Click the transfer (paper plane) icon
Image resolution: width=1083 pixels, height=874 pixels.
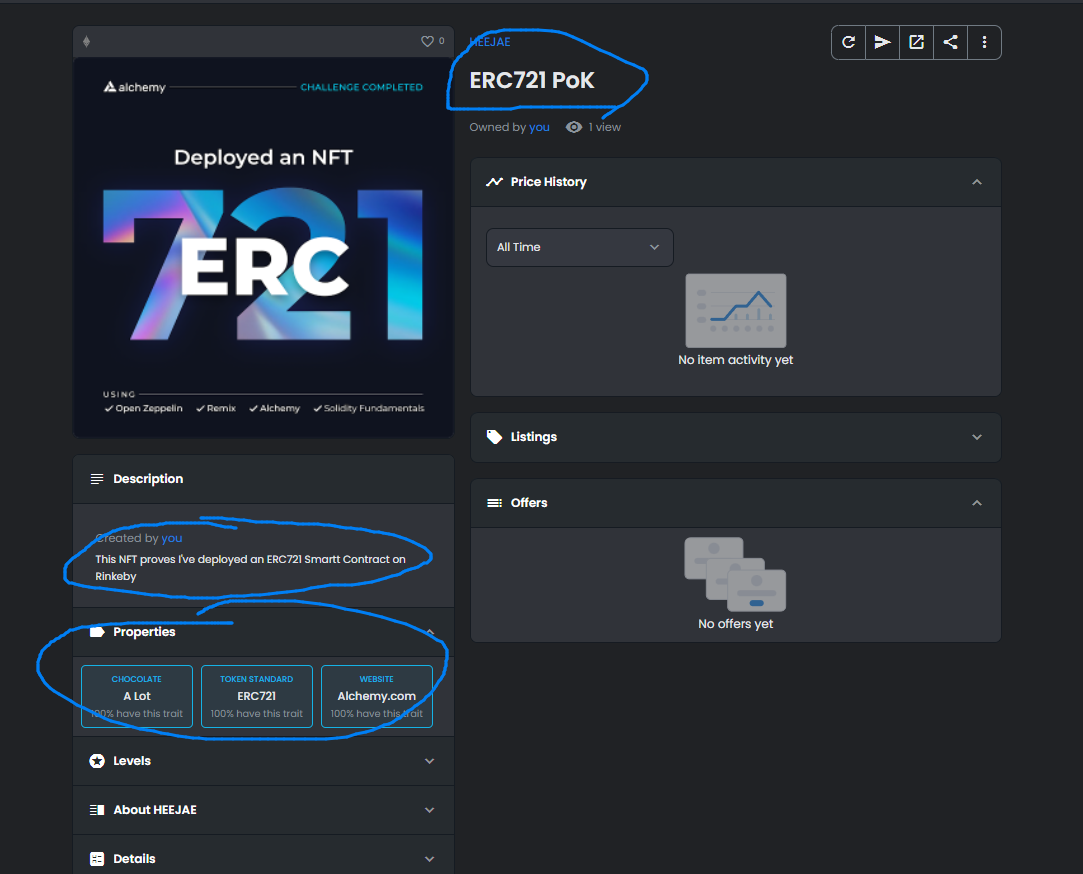point(882,42)
